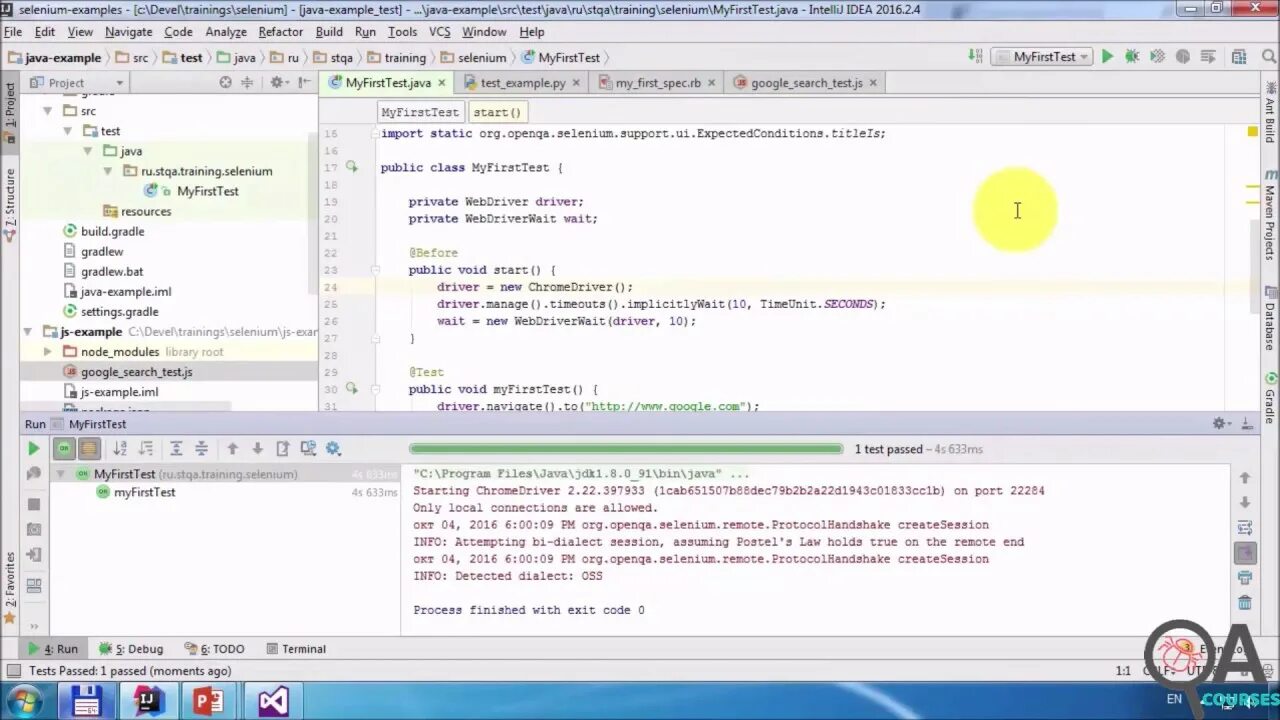Open the MyFirstTest run configuration dropdown
This screenshot has width=1280, height=720.
click(1043, 57)
